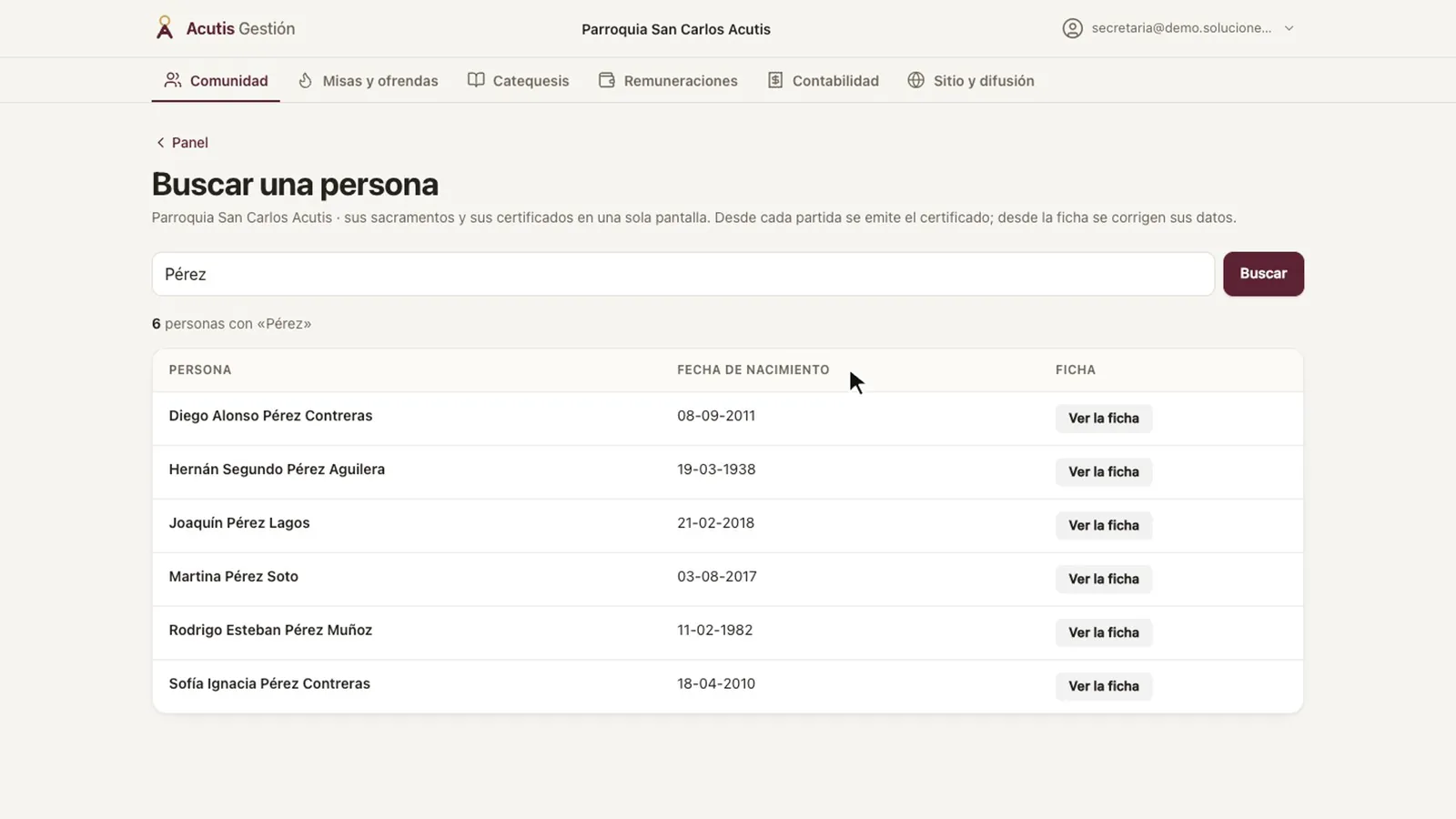Click the search field containing Pérez

pyautogui.click(x=682, y=274)
